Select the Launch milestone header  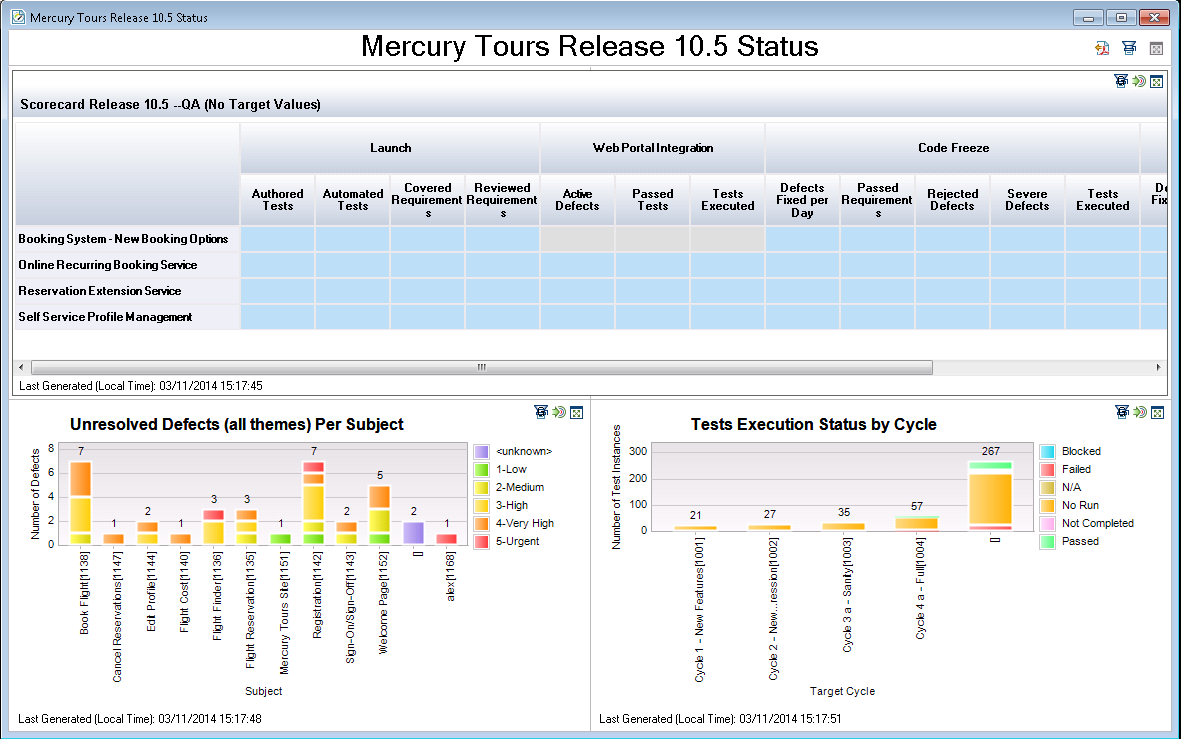click(x=390, y=148)
